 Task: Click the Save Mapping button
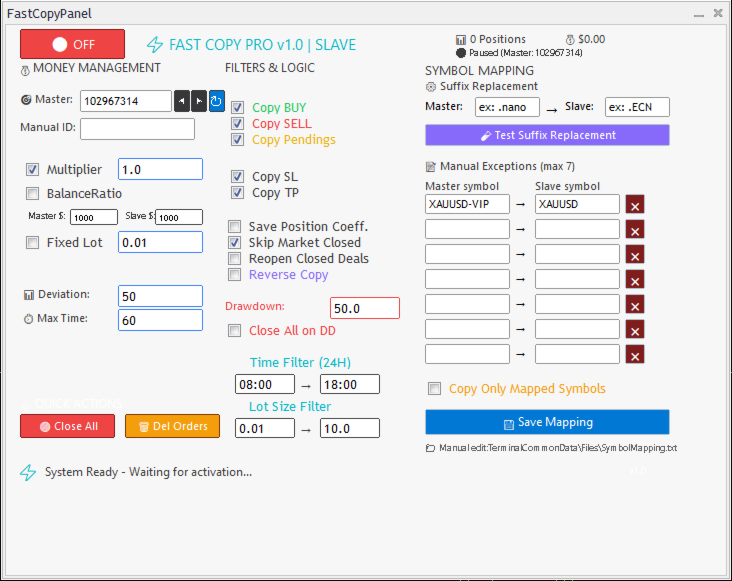pos(547,422)
